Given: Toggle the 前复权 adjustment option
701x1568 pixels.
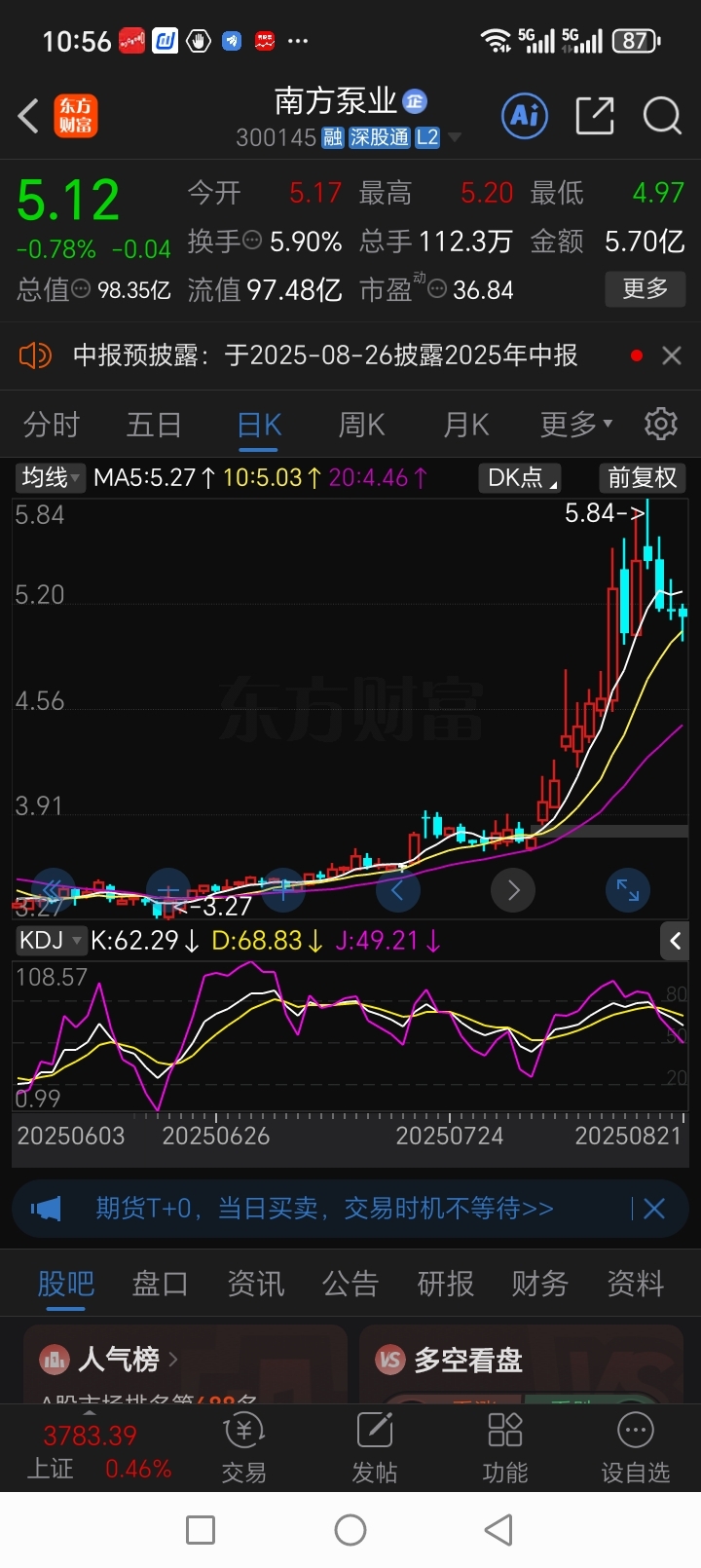Looking at the screenshot, I should [x=642, y=477].
